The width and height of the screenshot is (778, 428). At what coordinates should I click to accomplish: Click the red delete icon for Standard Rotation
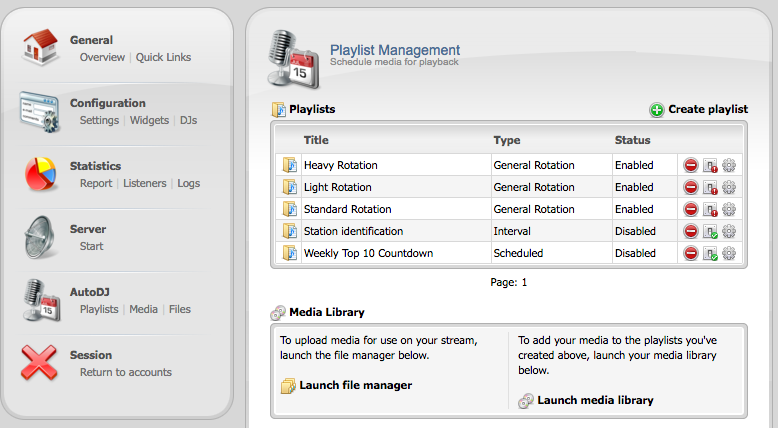[x=691, y=209]
